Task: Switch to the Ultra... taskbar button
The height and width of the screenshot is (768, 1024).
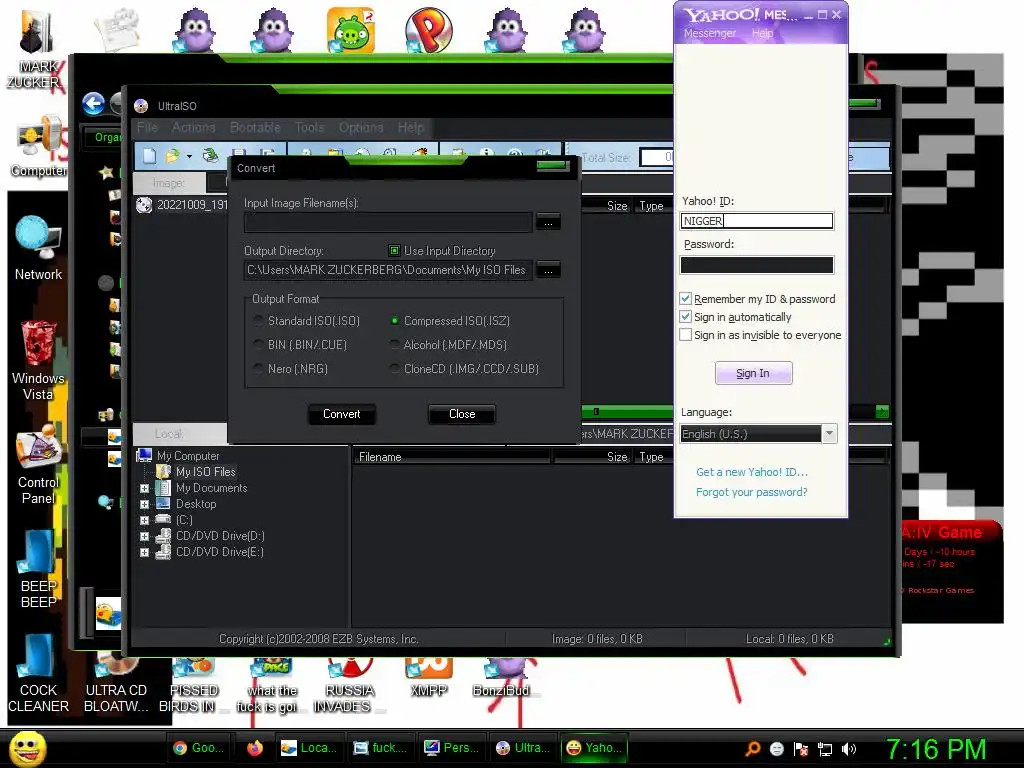Action: tap(522, 748)
